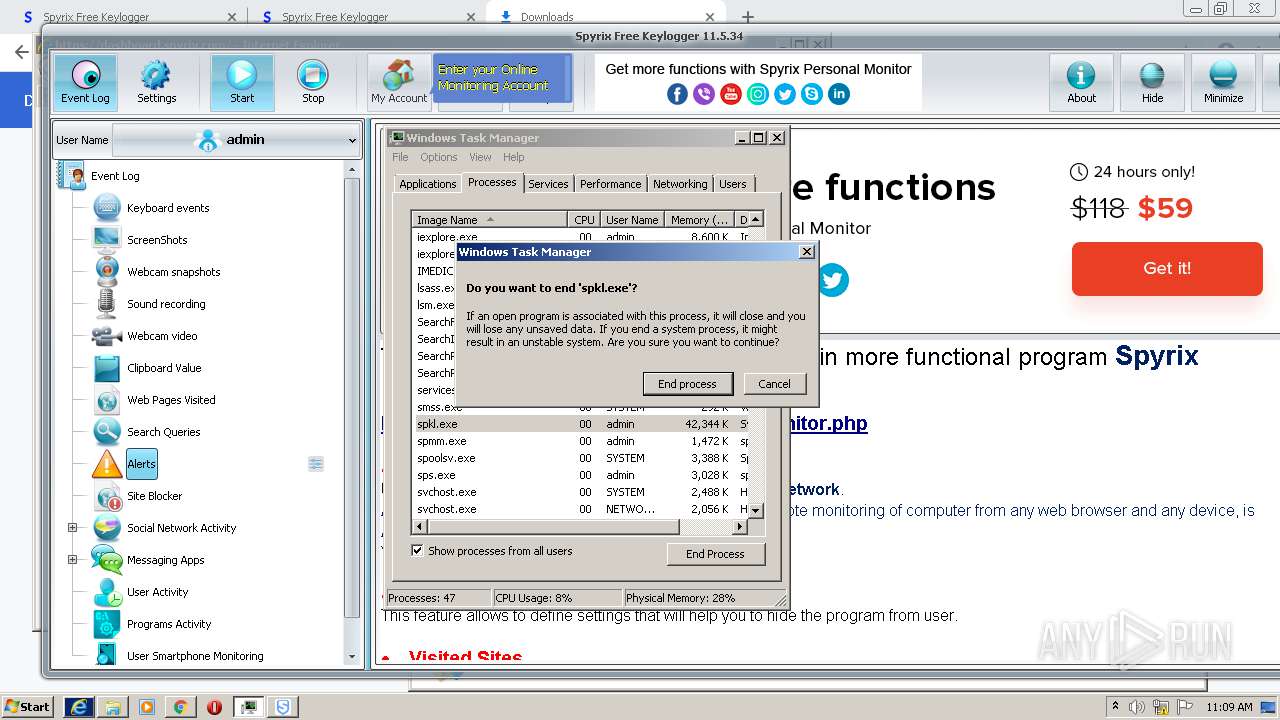Open the Event Log toolbar button

(x=85, y=82)
